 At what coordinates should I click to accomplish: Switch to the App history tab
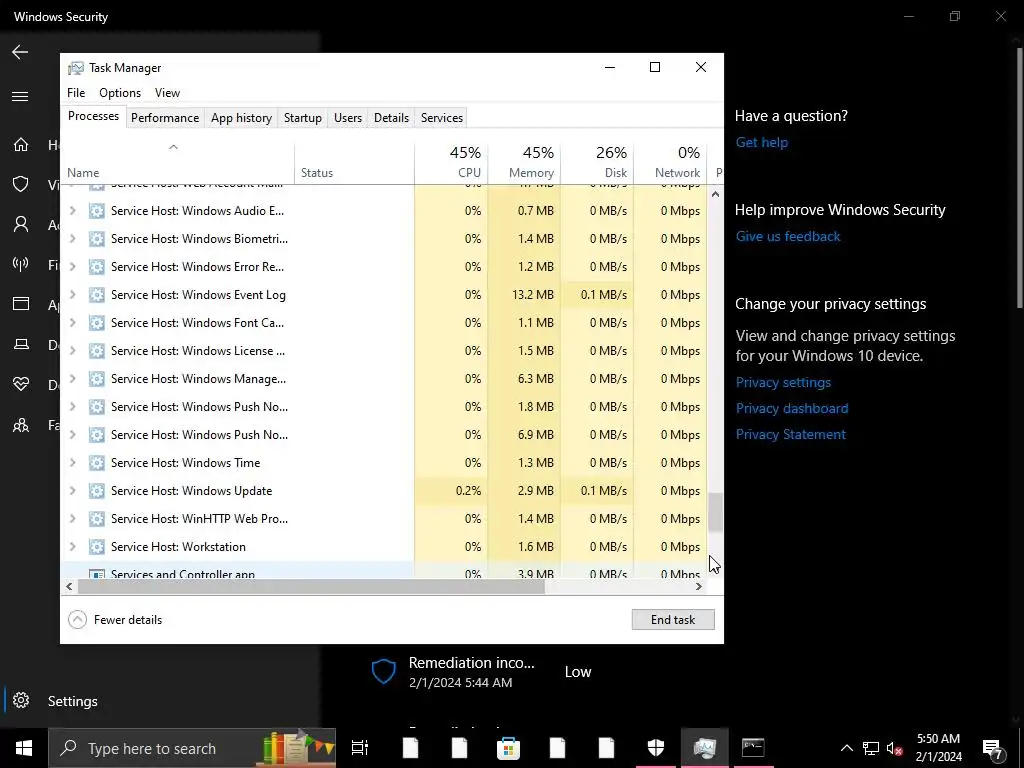tap(241, 118)
